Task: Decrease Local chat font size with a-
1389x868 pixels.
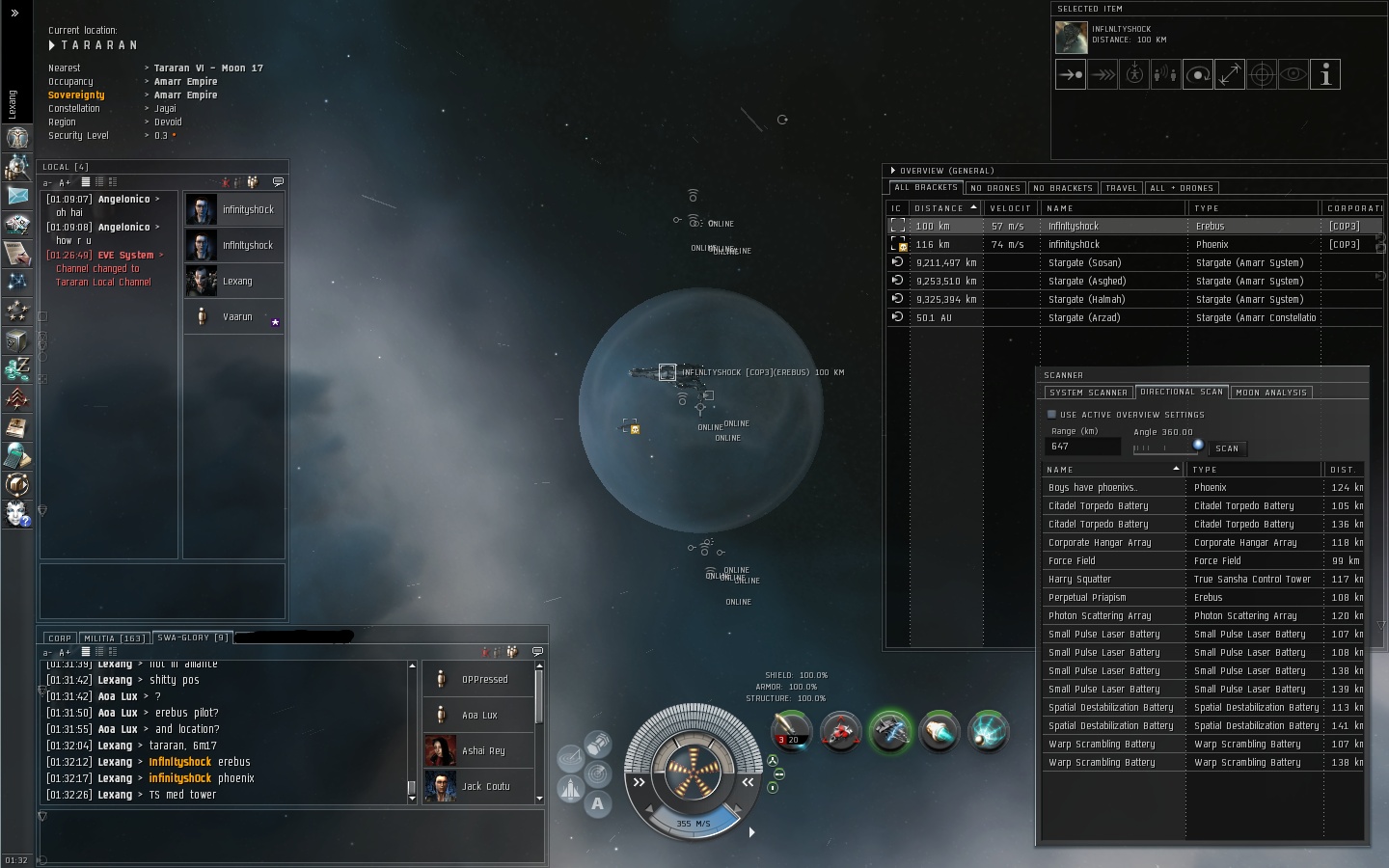Action: pos(47,182)
